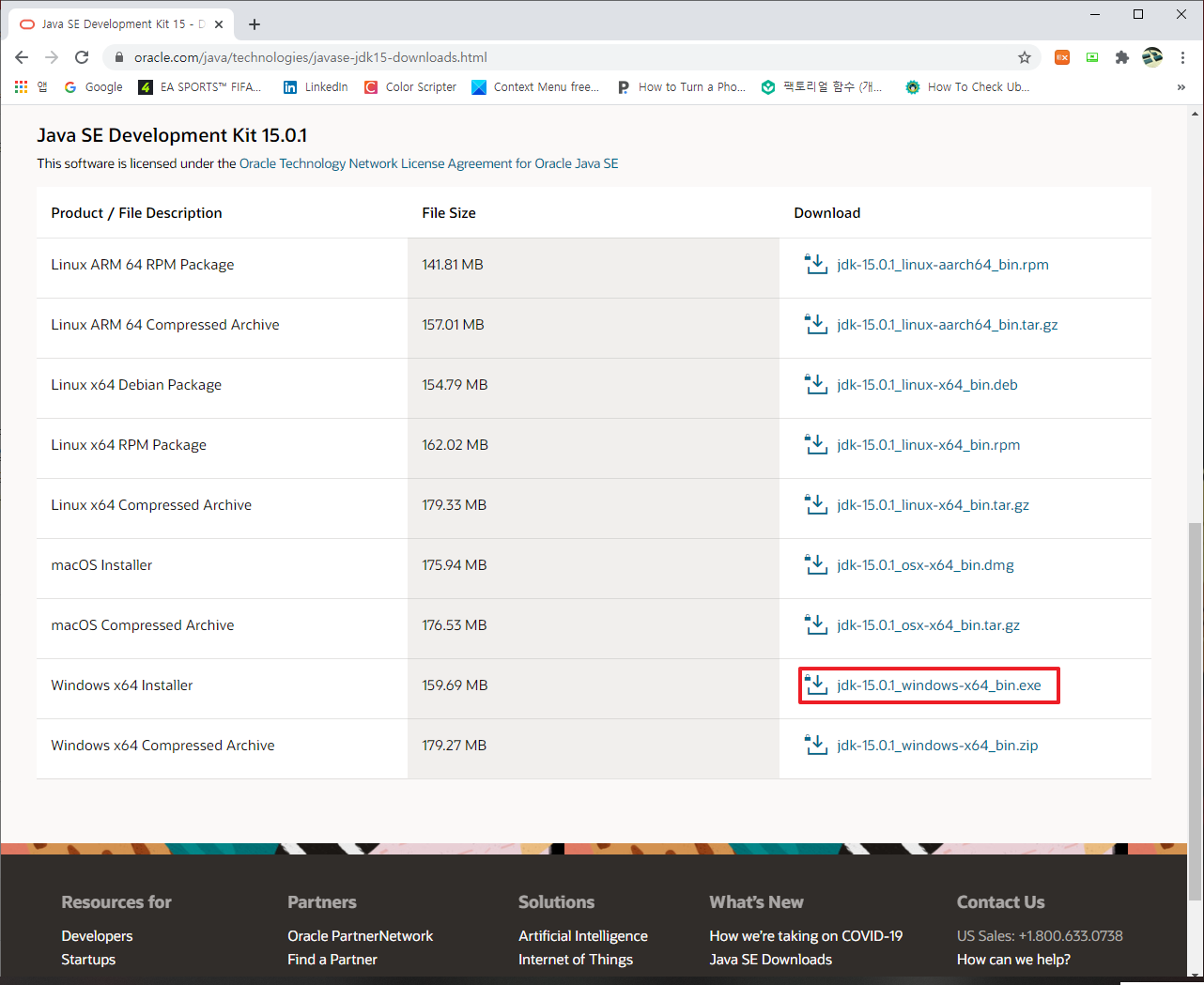
Task: Download jdk-15.0.1_linux-x64_bin.tar.gz
Action: point(933,505)
